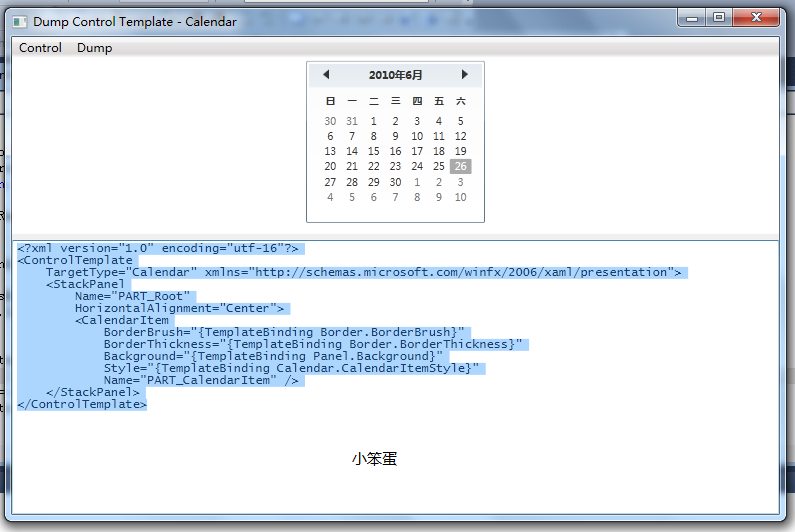The image size is (795, 532).
Task: Pick day 22 in the calendar
Action: click(x=374, y=166)
